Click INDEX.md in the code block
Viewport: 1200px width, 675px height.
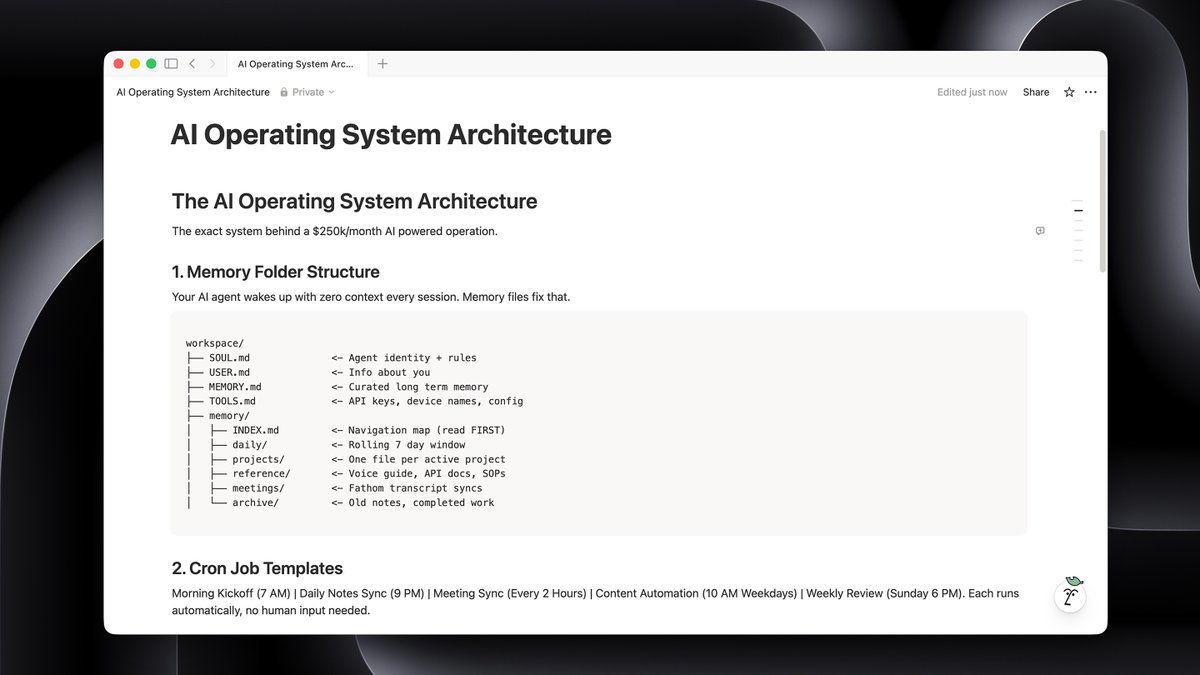click(x=256, y=431)
